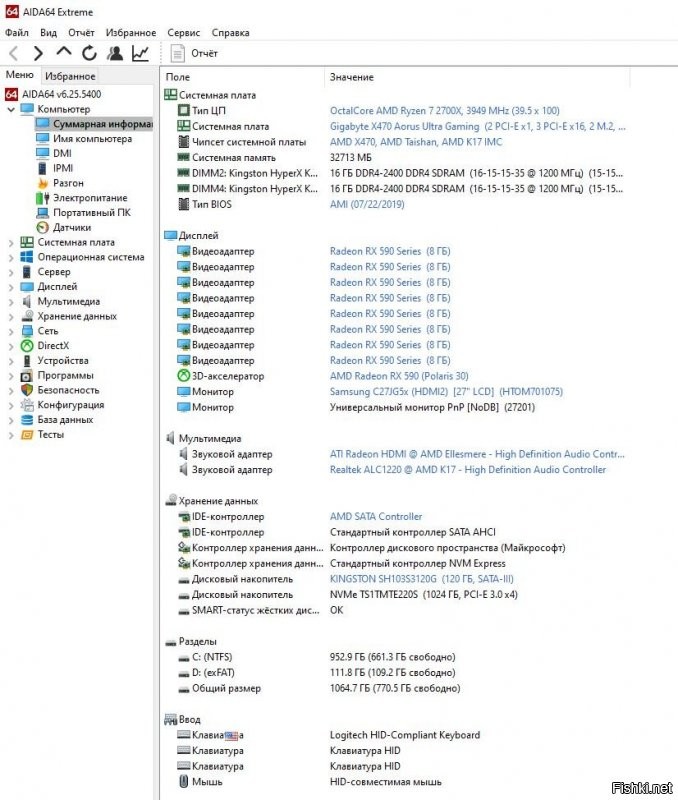
Task: Expand the Операционная система node
Action: pyautogui.click(x=11, y=258)
